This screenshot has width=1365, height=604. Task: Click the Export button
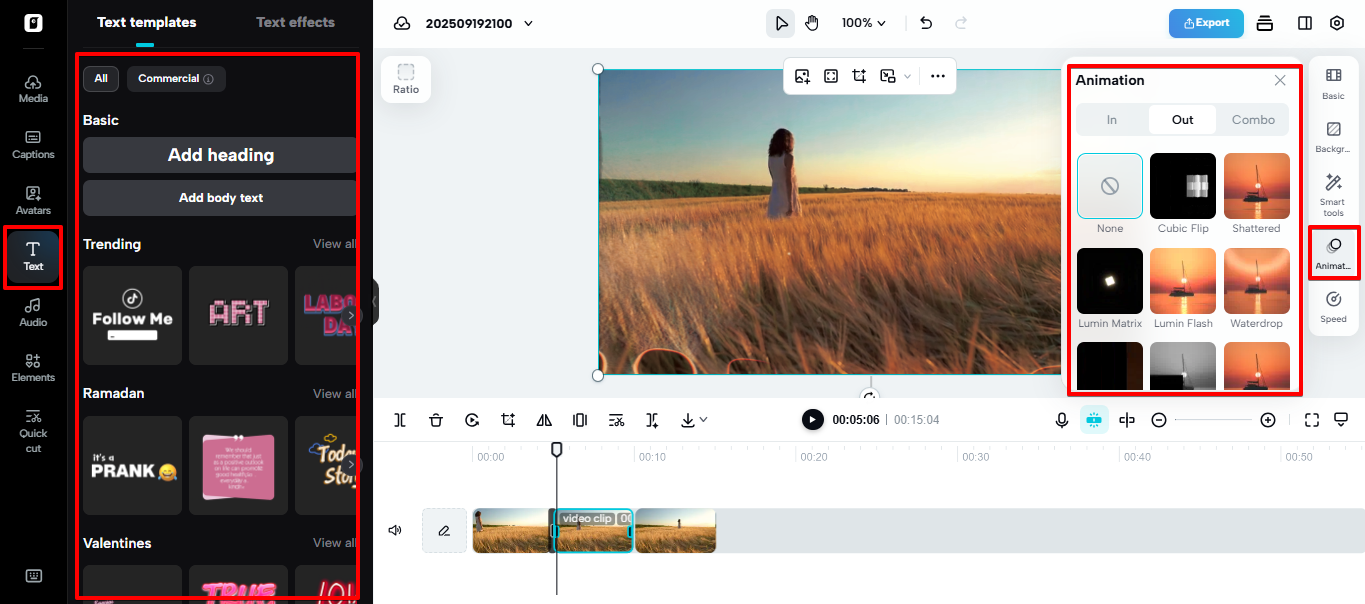click(x=1205, y=23)
